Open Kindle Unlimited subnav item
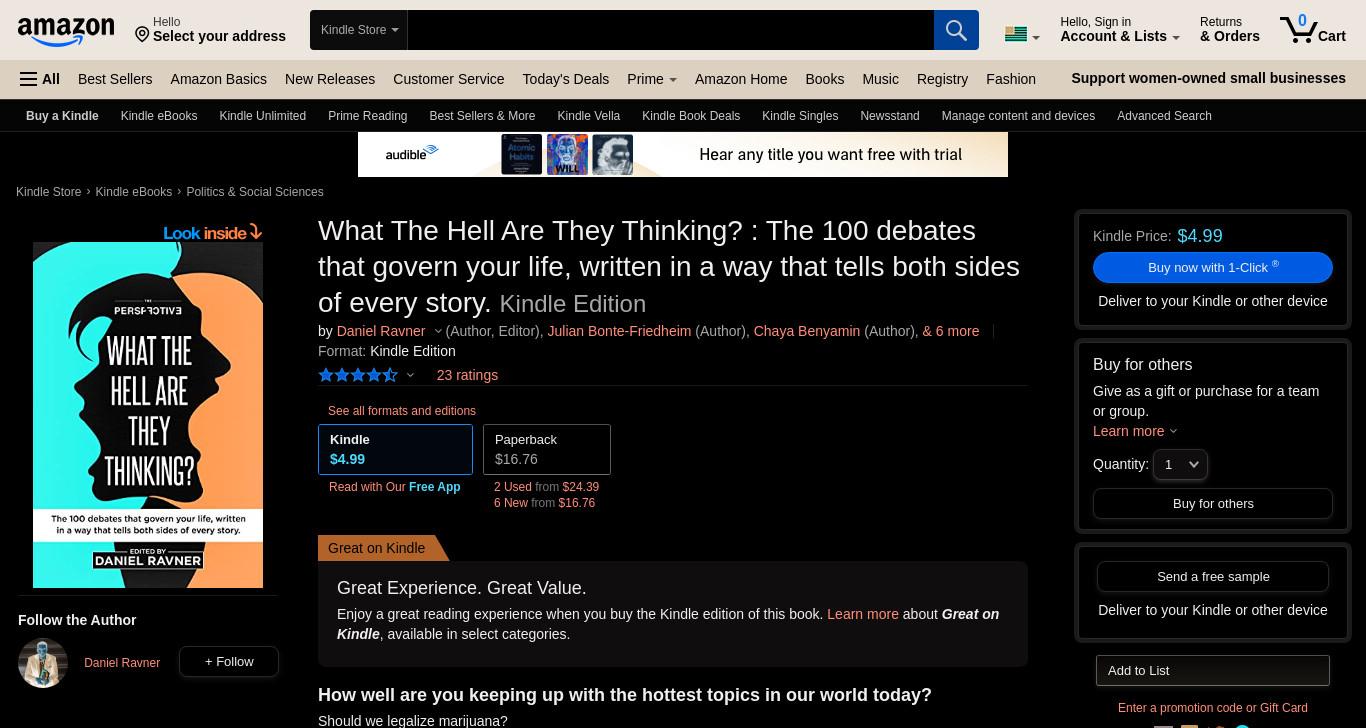Screen dimensions: 1366x728 click(262, 116)
